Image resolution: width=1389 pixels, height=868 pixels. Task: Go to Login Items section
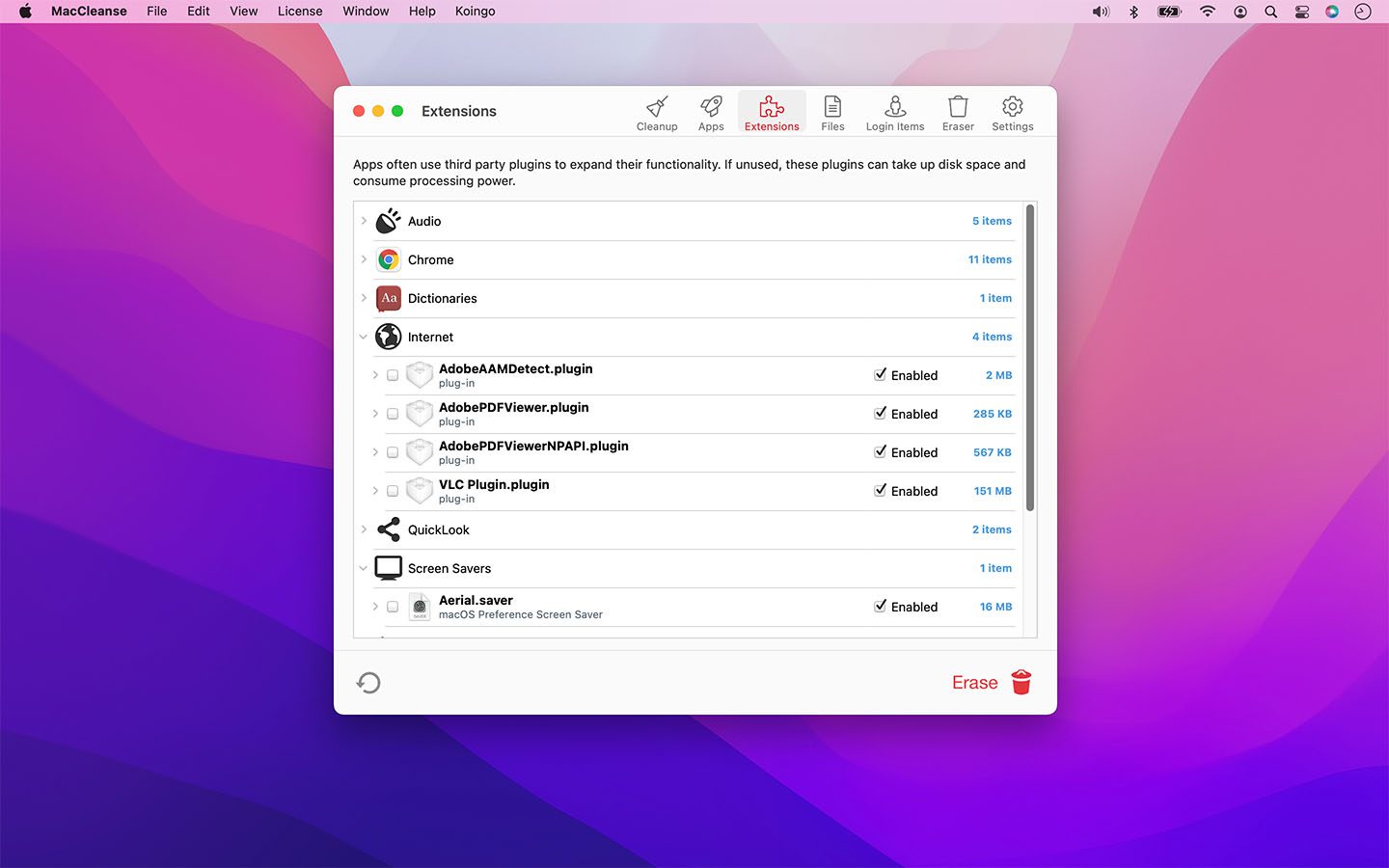pyautogui.click(x=894, y=113)
